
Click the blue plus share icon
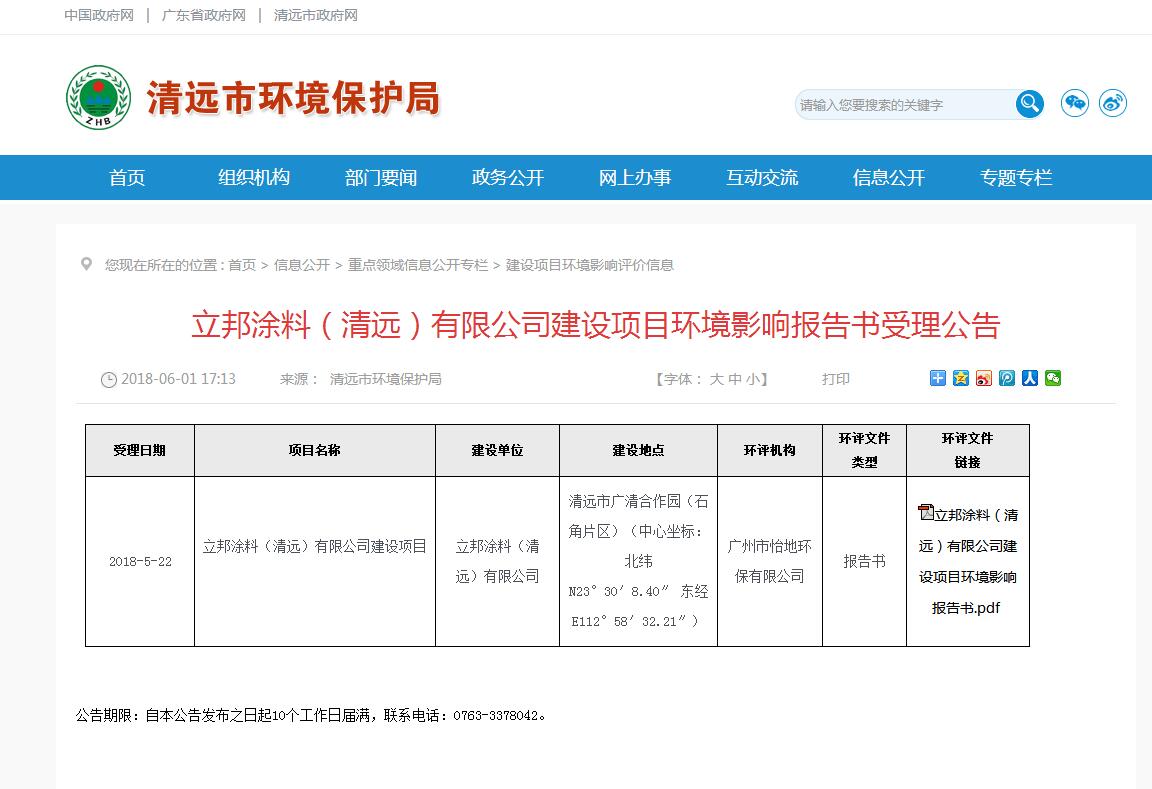coord(938,378)
